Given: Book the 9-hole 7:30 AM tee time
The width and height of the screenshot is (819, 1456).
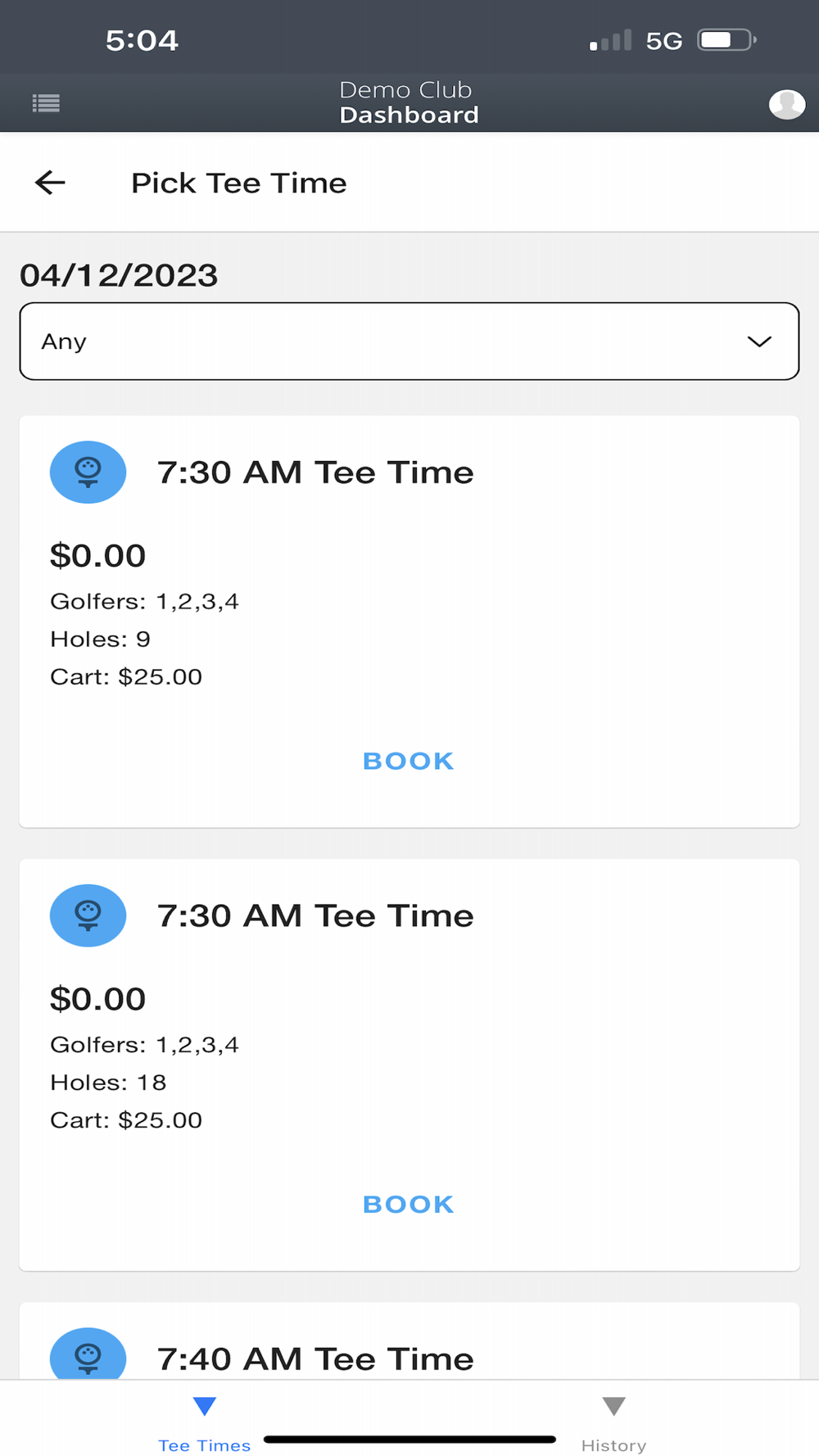Looking at the screenshot, I should [x=408, y=761].
